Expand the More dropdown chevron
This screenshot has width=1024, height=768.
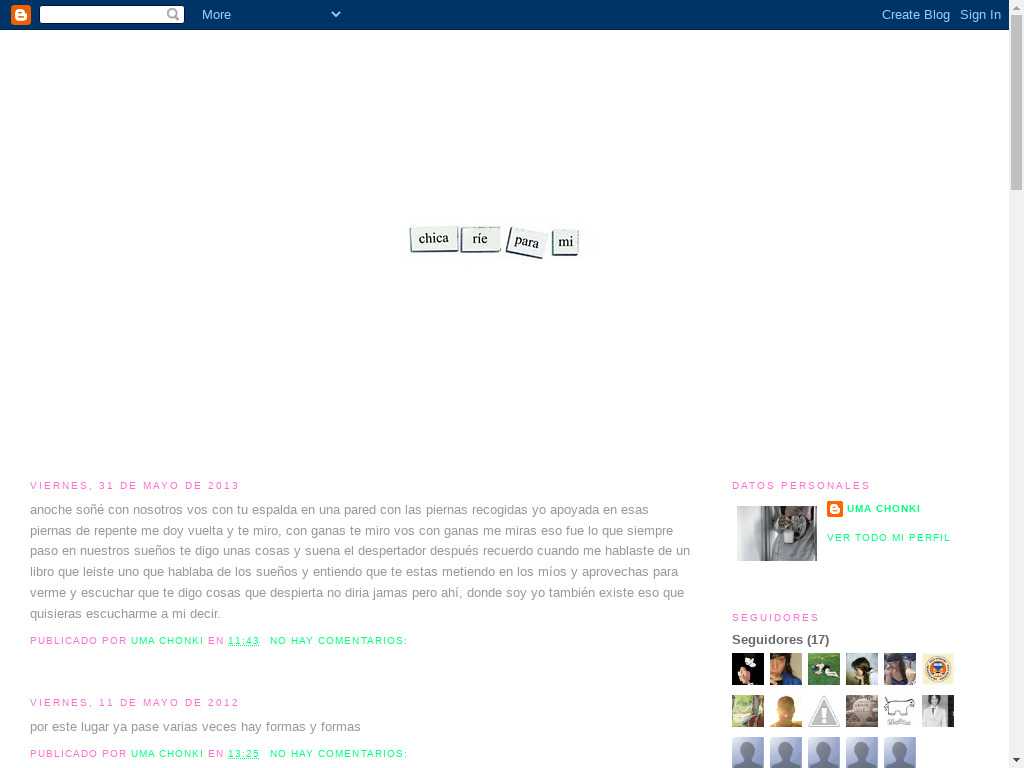pos(335,14)
